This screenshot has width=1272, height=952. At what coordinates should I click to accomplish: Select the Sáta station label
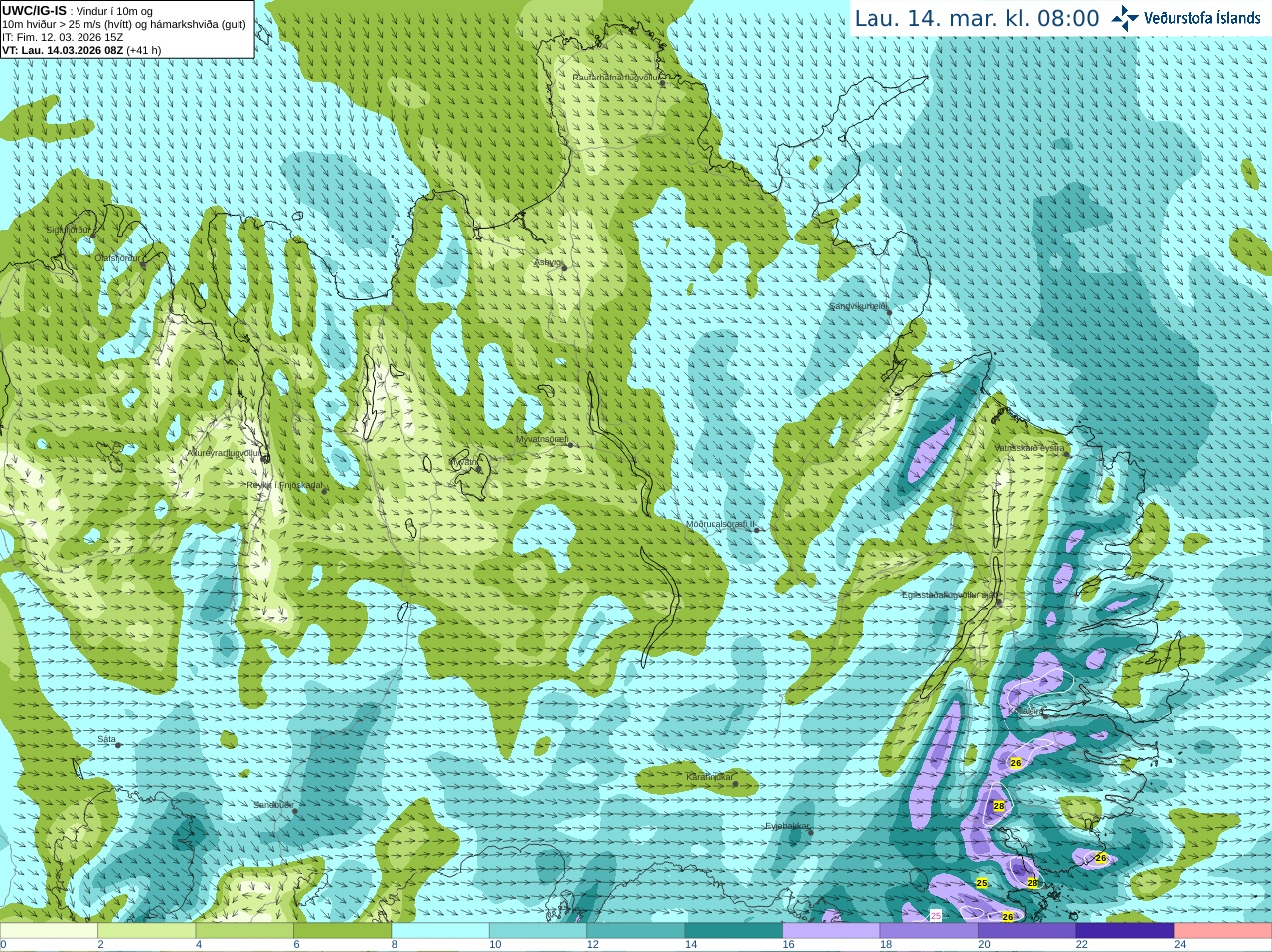107,739
